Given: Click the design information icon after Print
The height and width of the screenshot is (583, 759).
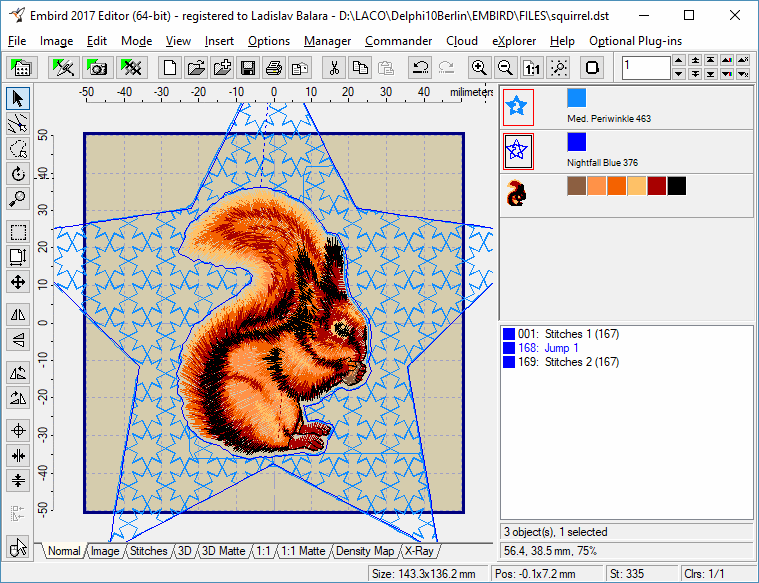Looking at the screenshot, I should (x=300, y=68).
